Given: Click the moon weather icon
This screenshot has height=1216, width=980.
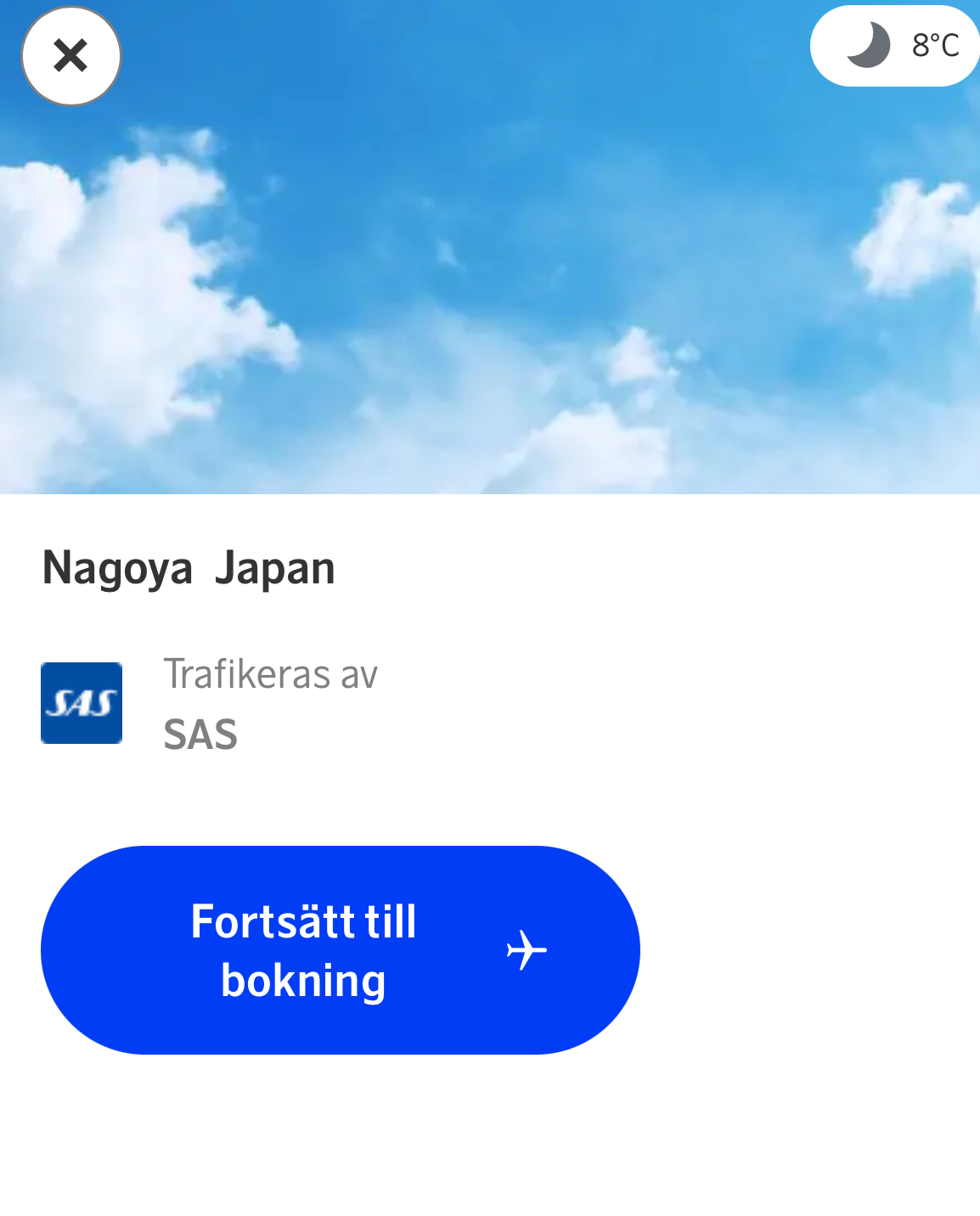Looking at the screenshot, I should 868,45.
